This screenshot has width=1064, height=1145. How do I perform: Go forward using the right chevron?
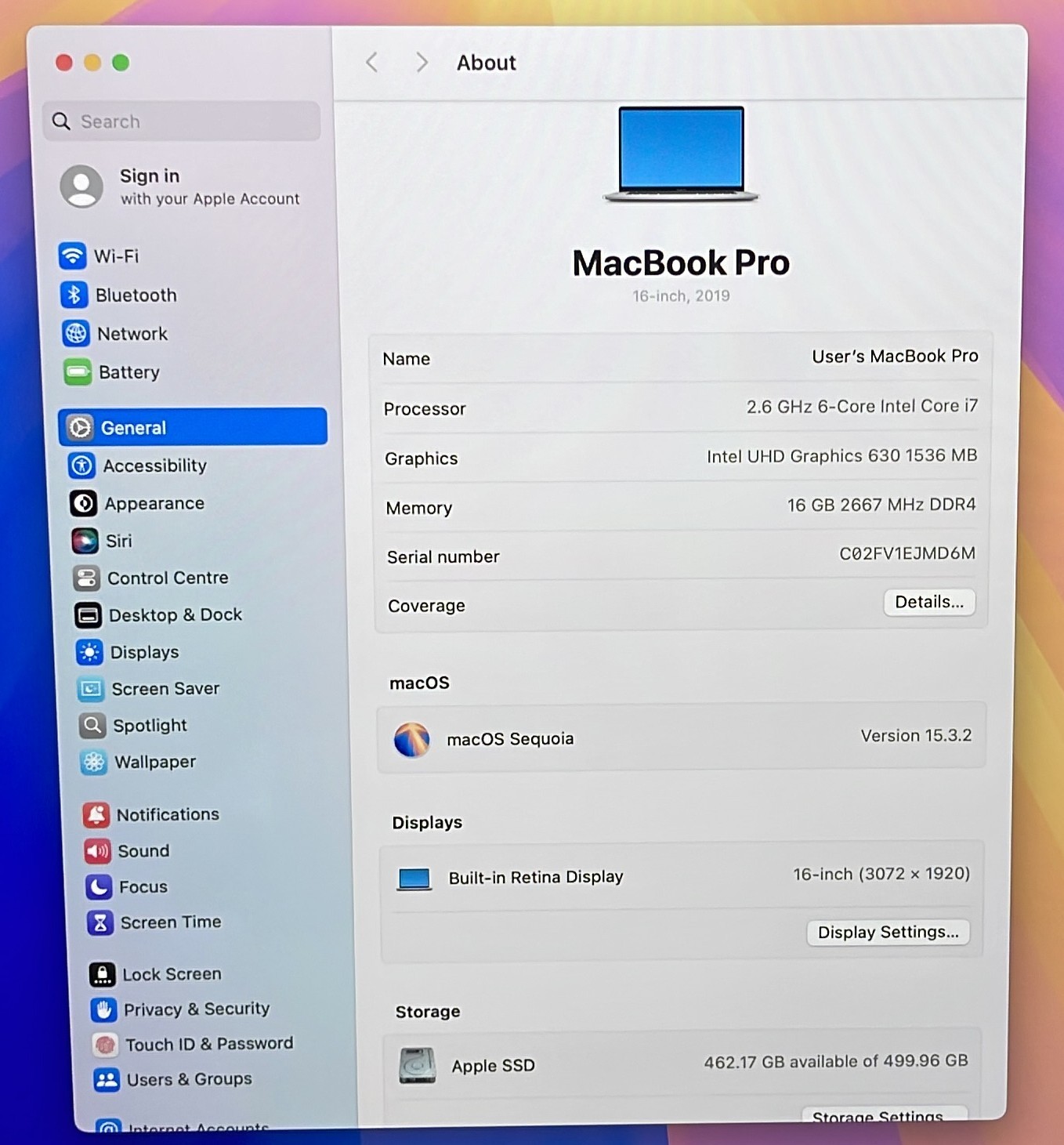coord(422,63)
